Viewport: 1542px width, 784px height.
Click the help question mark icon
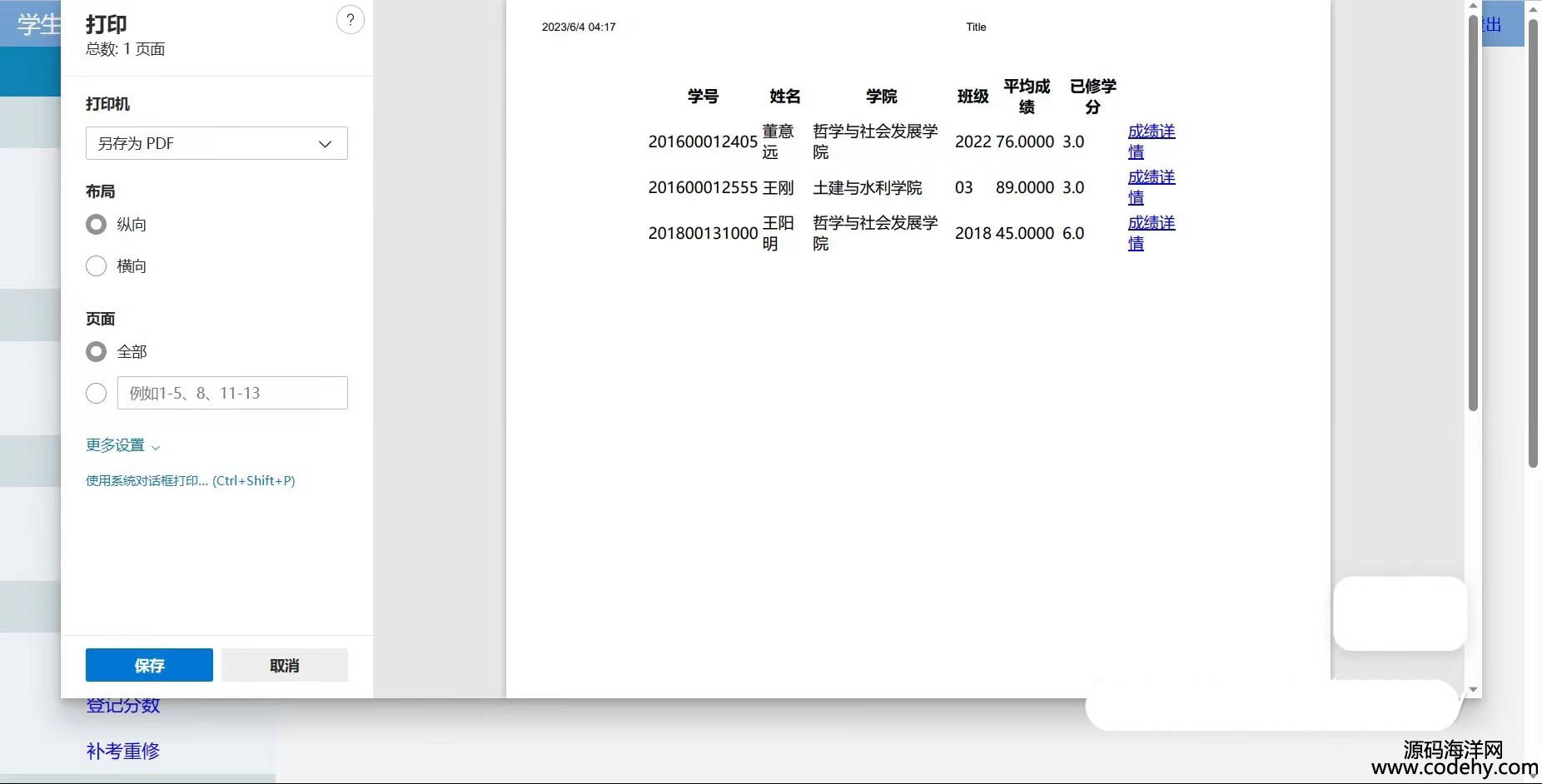pos(350,20)
